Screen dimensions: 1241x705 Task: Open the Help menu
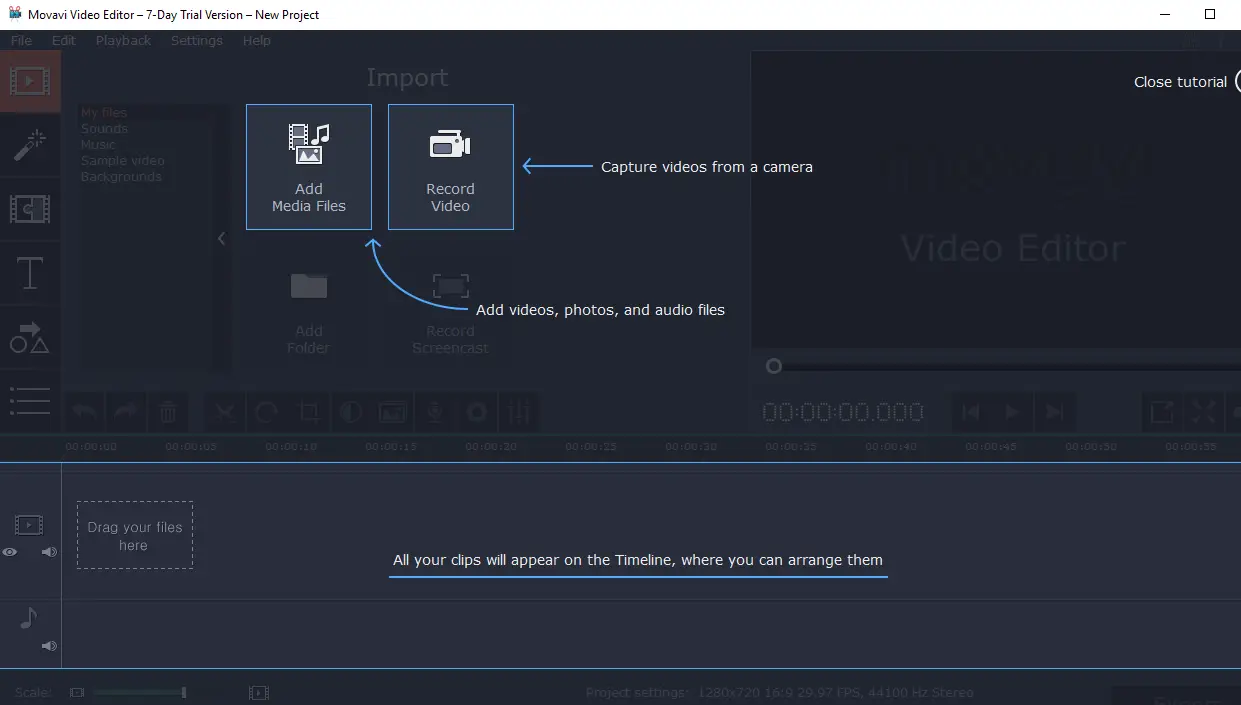(256, 40)
